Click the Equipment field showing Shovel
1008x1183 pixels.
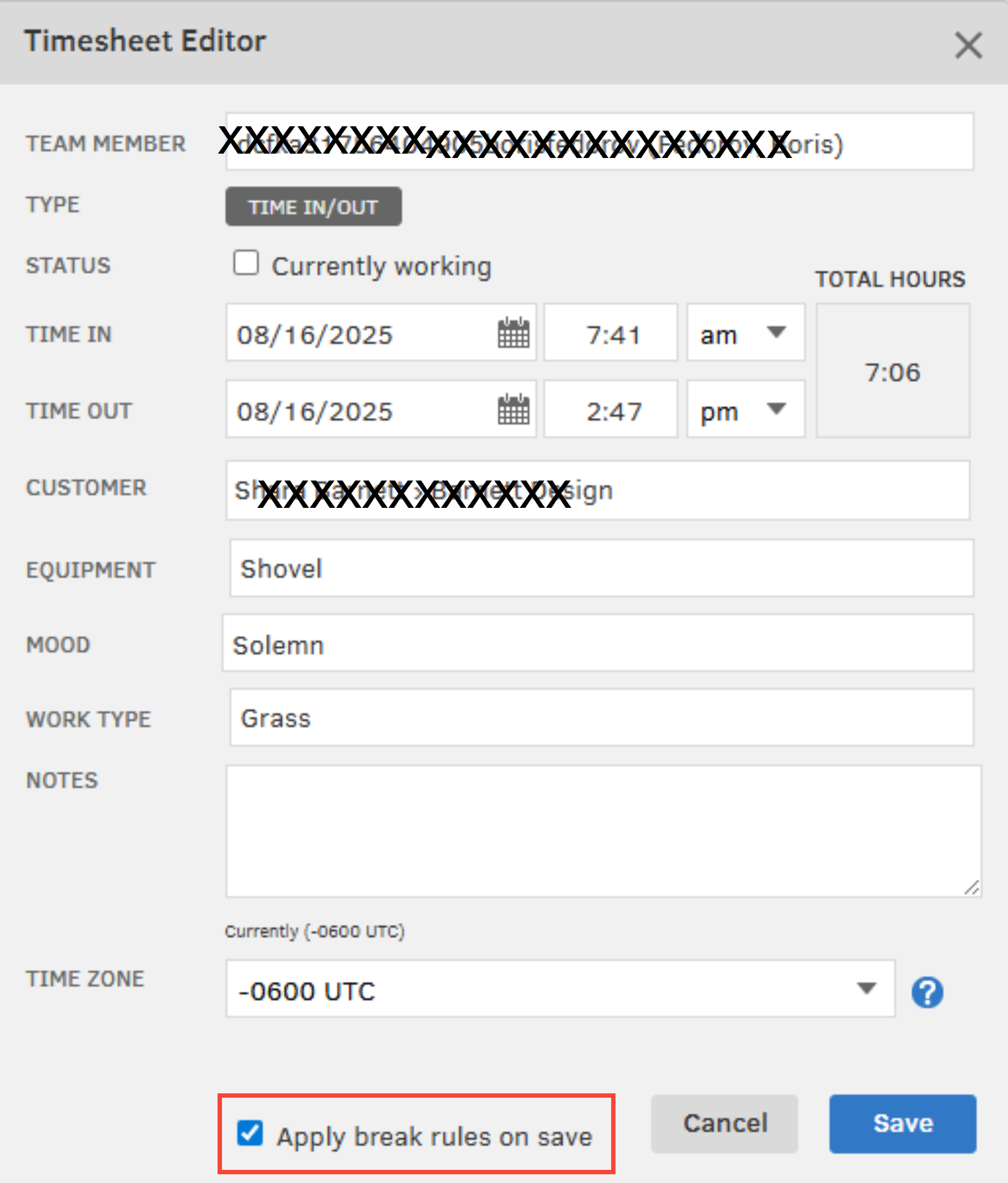pos(601,568)
